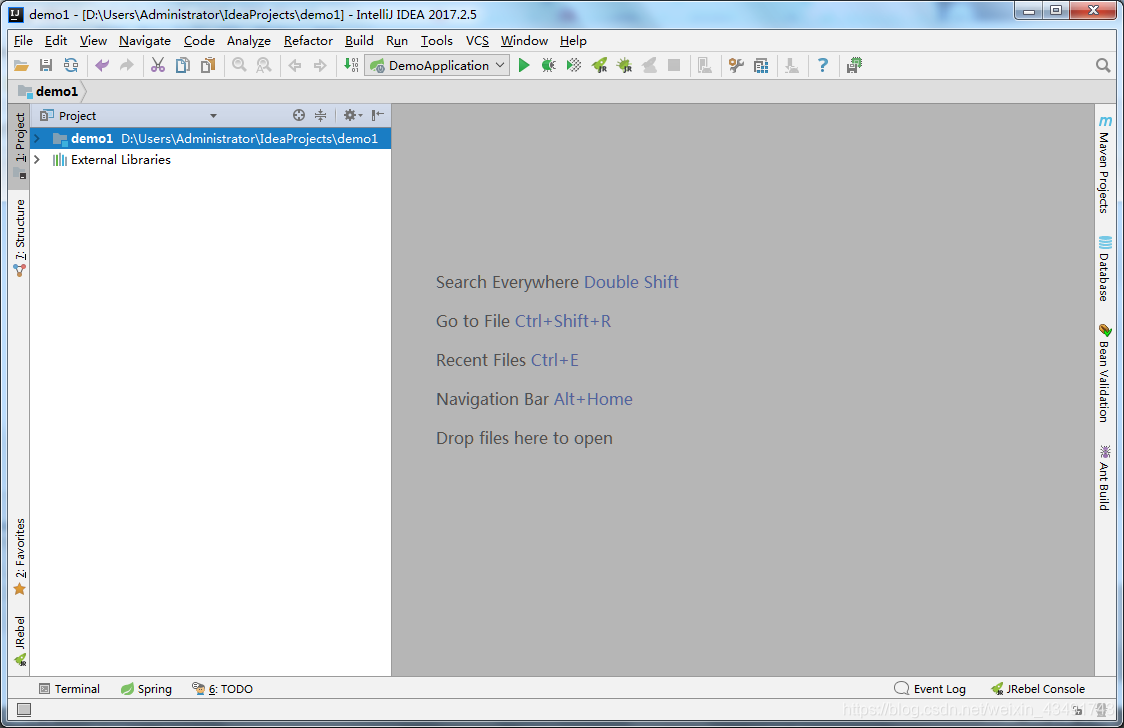This screenshot has height=728, width=1124.
Task: Select External Libraries tree item
Action: (x=120, y=160)
